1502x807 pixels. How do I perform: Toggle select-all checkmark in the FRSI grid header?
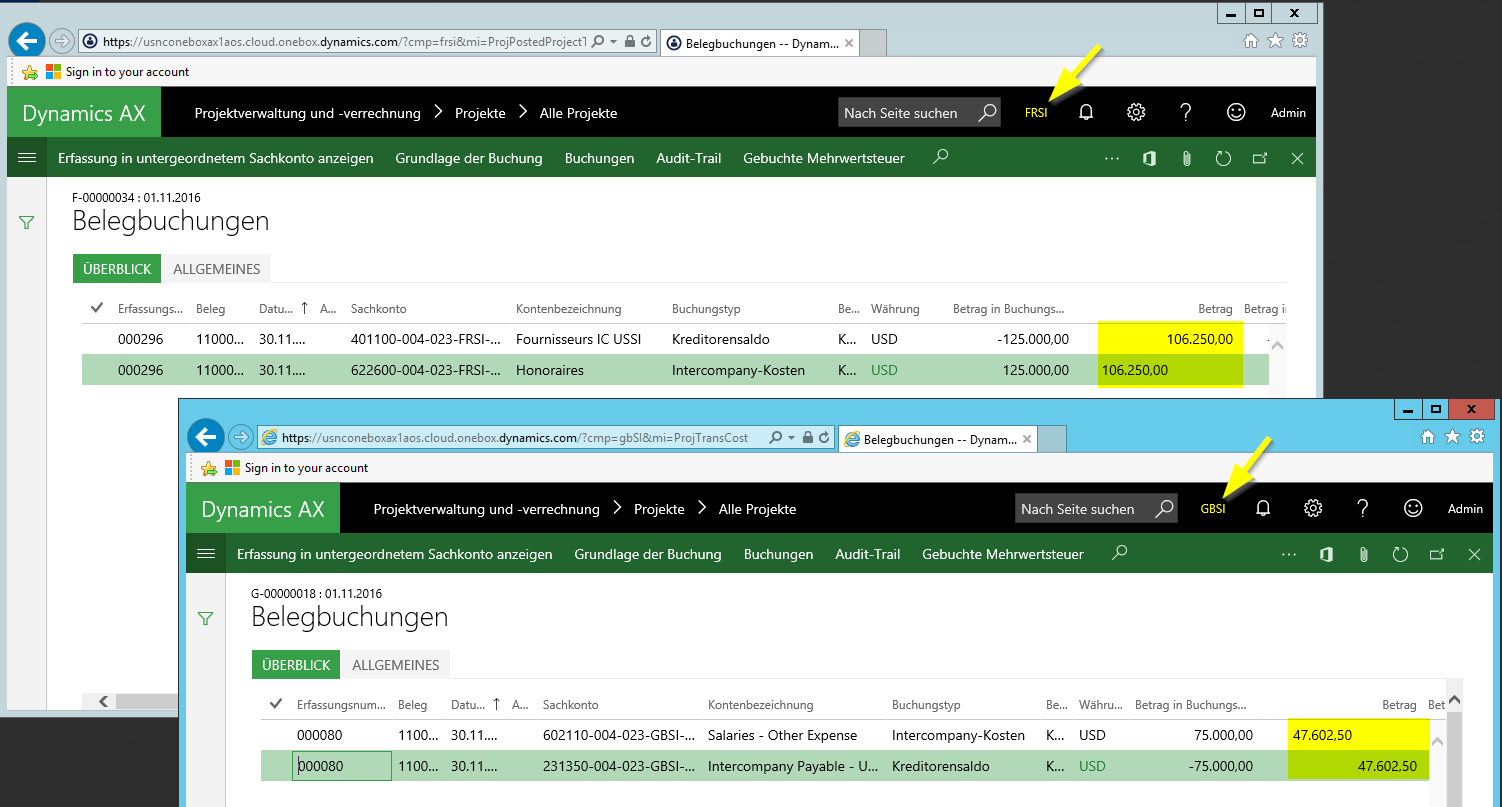pyautogui.click(x=97, y=308)
